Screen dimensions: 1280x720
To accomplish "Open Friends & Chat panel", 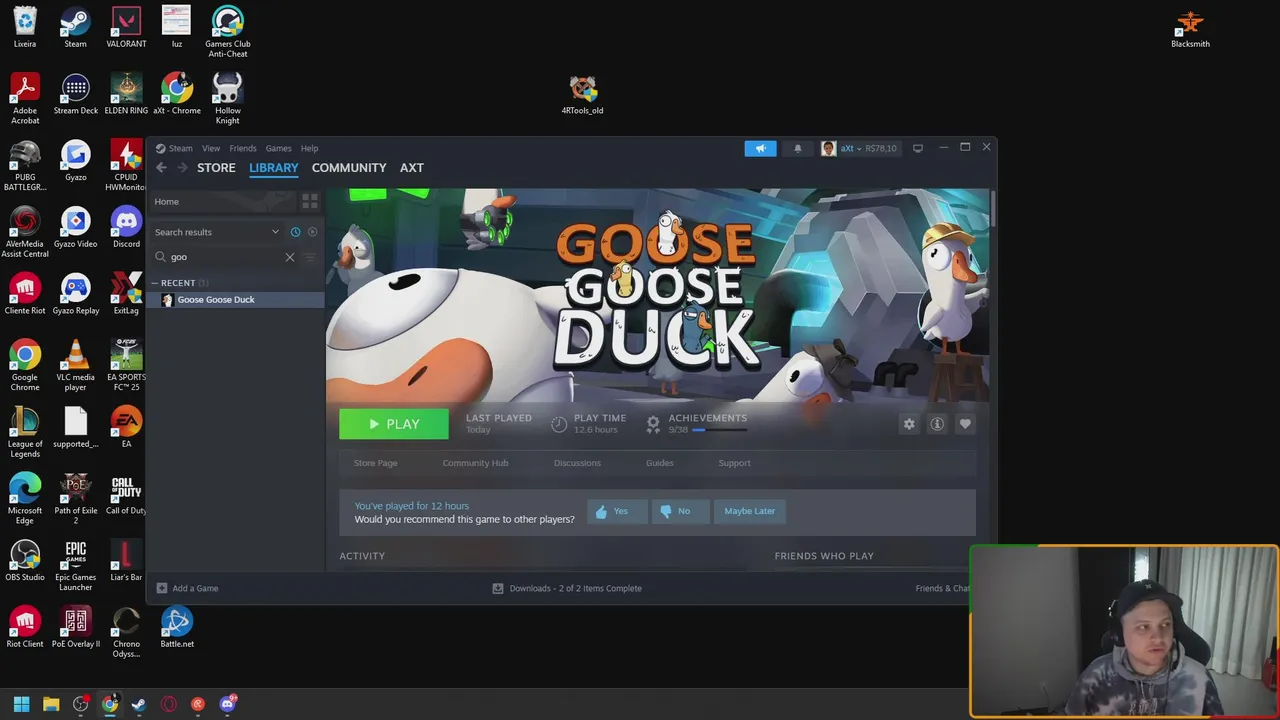I will click(942, 588).
